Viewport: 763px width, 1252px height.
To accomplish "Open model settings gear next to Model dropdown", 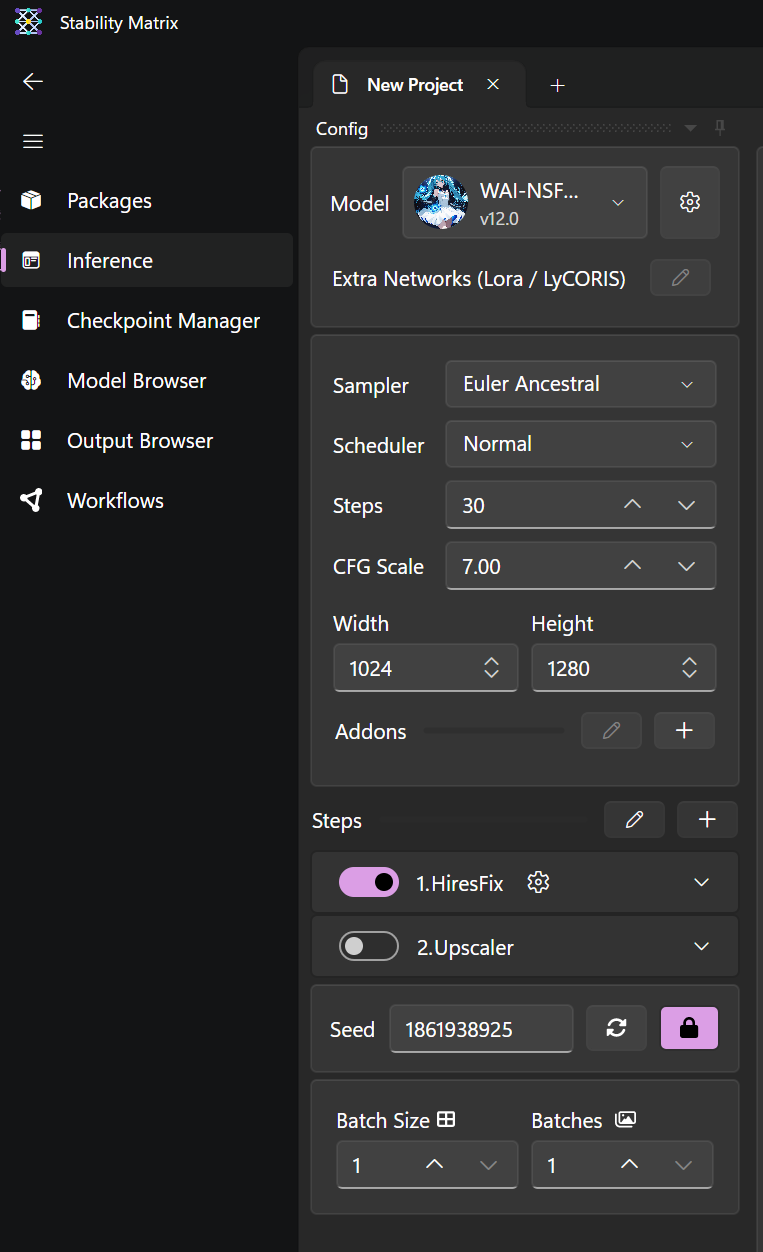I will 689,202.
